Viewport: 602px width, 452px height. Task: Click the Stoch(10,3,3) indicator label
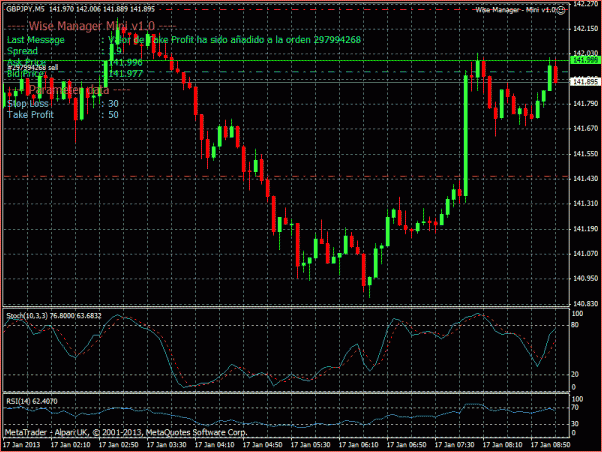[54, 316]
